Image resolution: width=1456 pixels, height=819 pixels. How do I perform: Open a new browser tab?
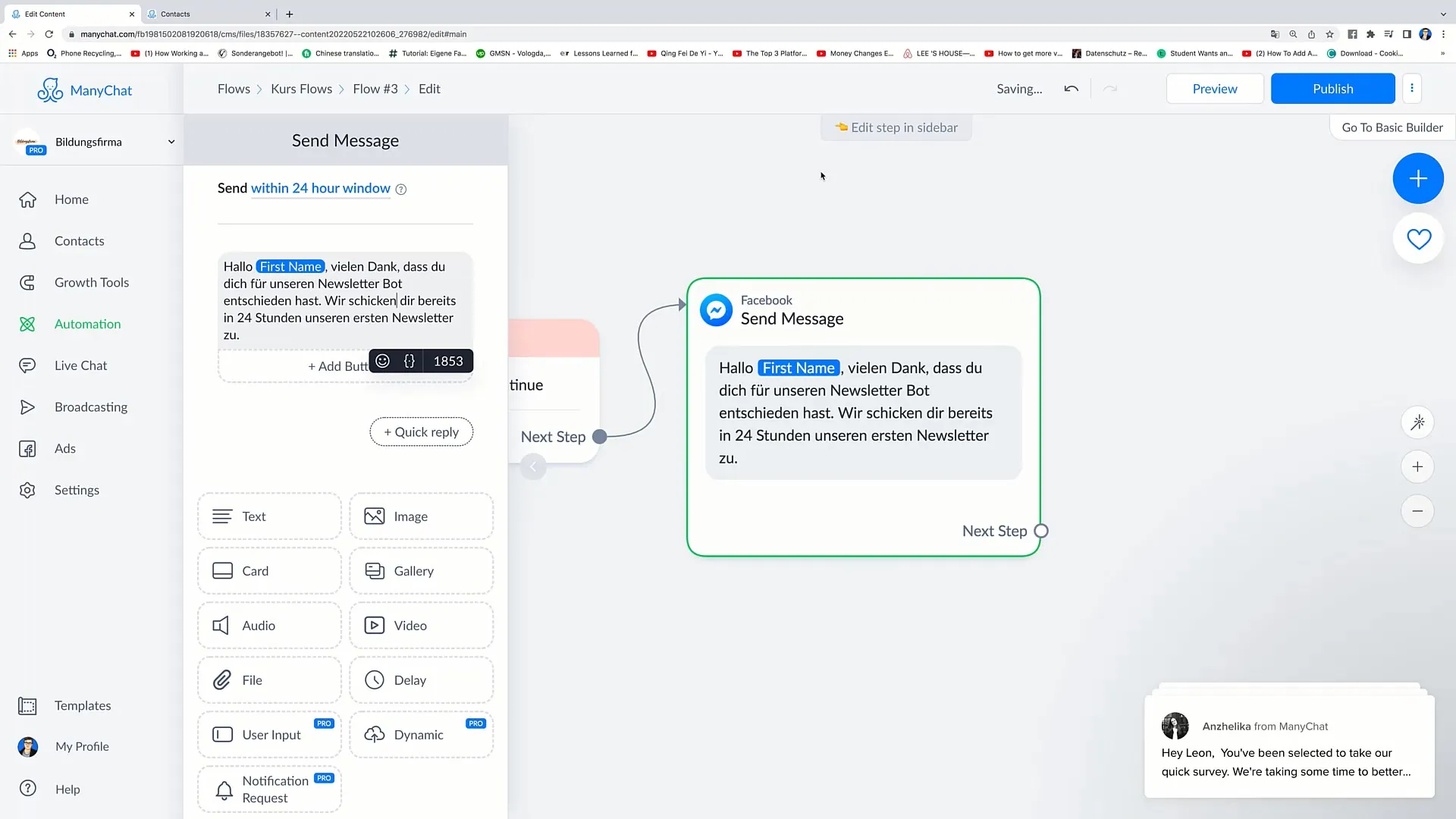[x=289, y=14]
